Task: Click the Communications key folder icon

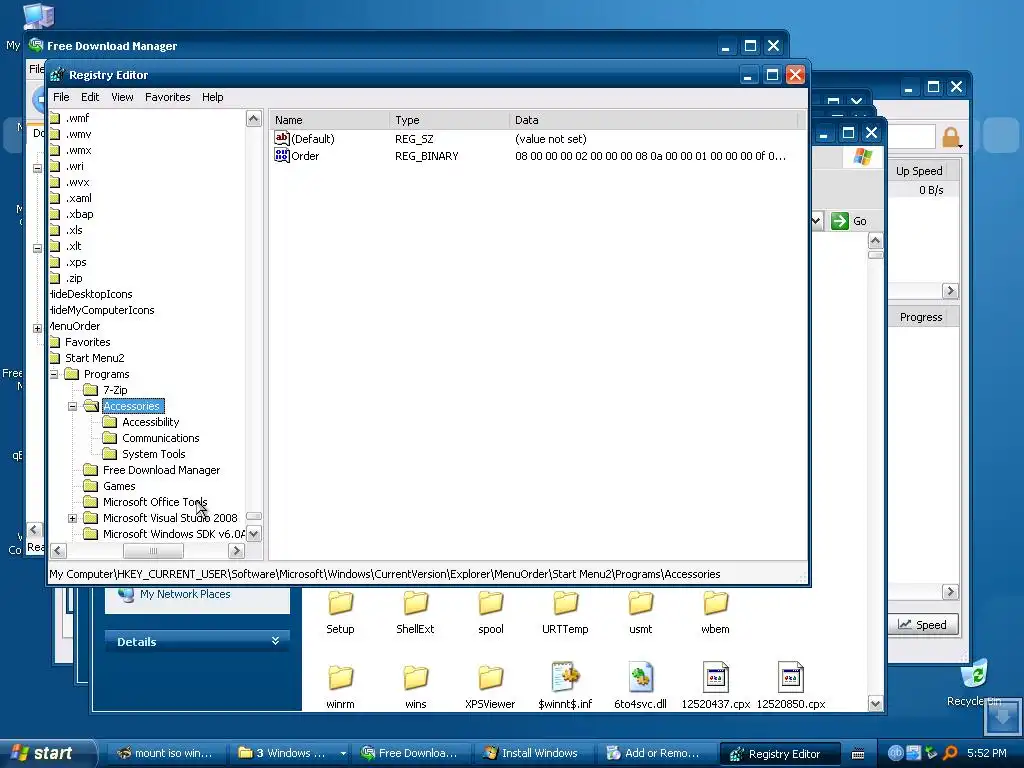Action: click(110, 438)
